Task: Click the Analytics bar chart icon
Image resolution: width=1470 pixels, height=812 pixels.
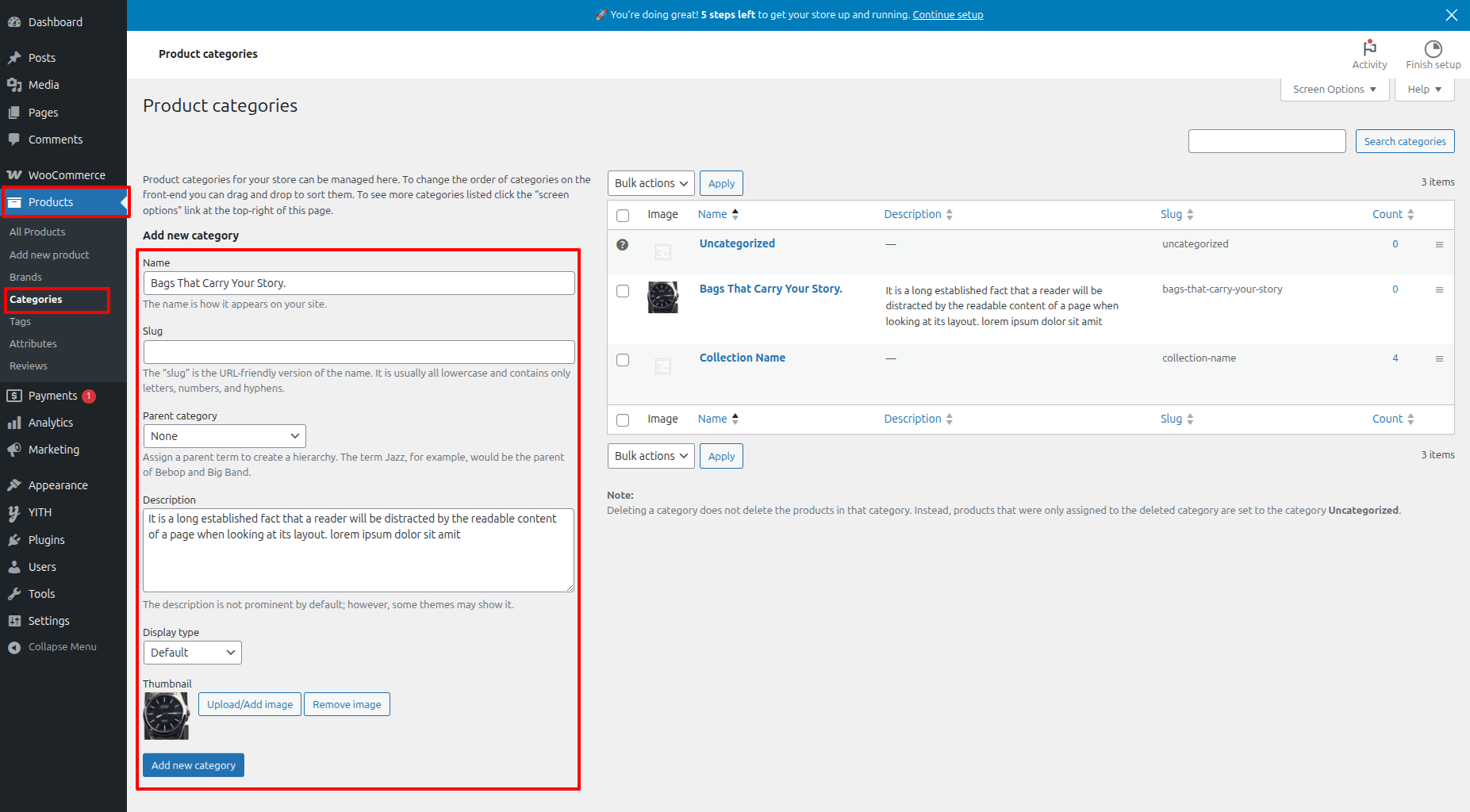Action: pyautogui.click(x=14, y=423)
